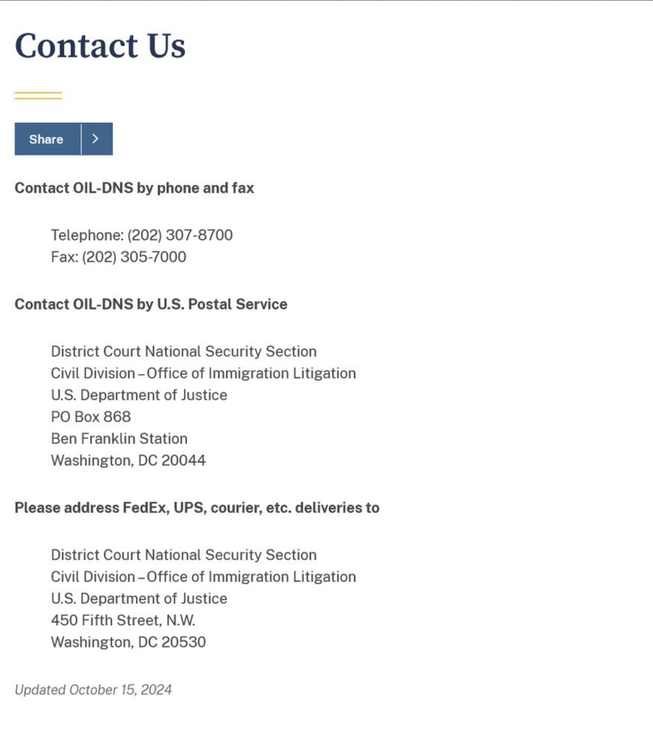
Task: Click U.S. Department of Justice above 450 Fifth Street
Action: 139,599
